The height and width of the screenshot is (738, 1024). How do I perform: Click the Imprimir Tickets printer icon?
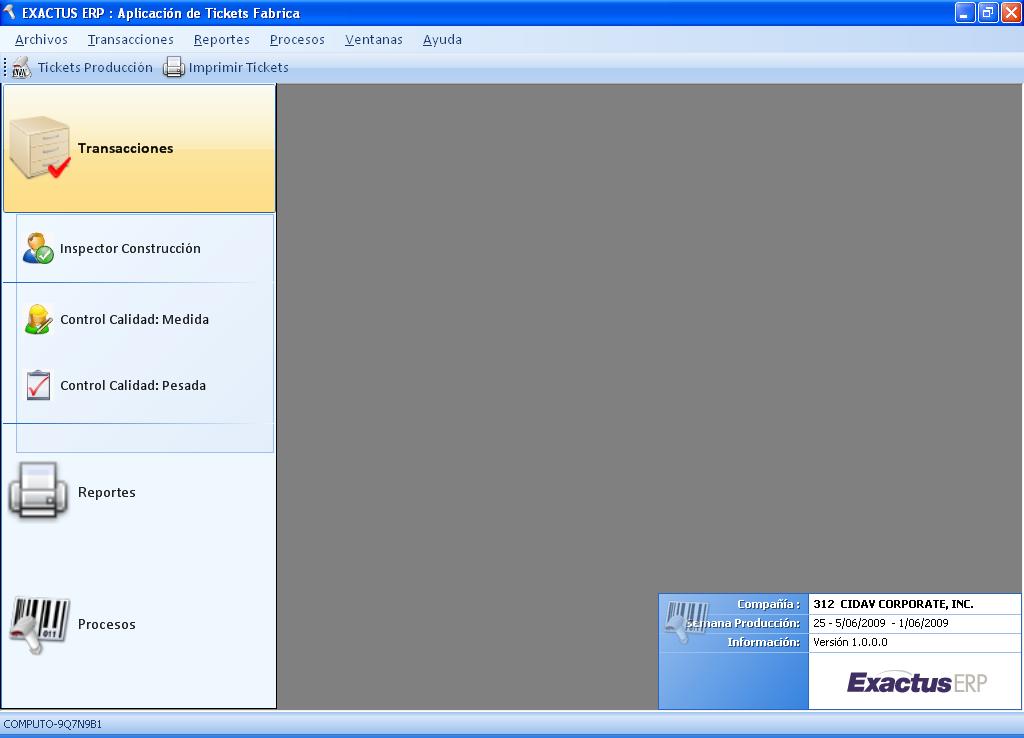[174, 68]
